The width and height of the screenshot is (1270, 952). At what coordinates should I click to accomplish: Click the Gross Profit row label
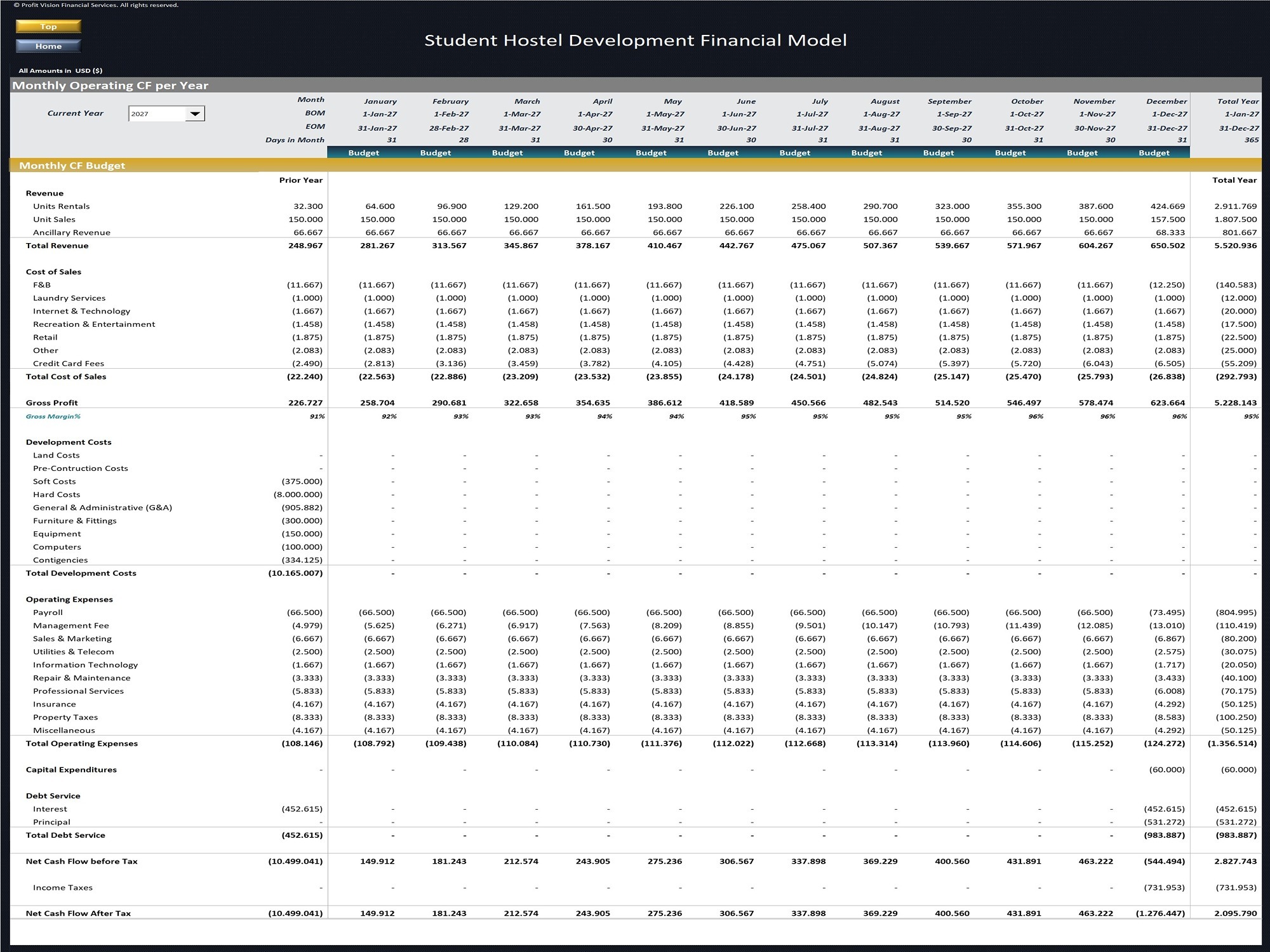pyautogui.click(x=51, y=403)
